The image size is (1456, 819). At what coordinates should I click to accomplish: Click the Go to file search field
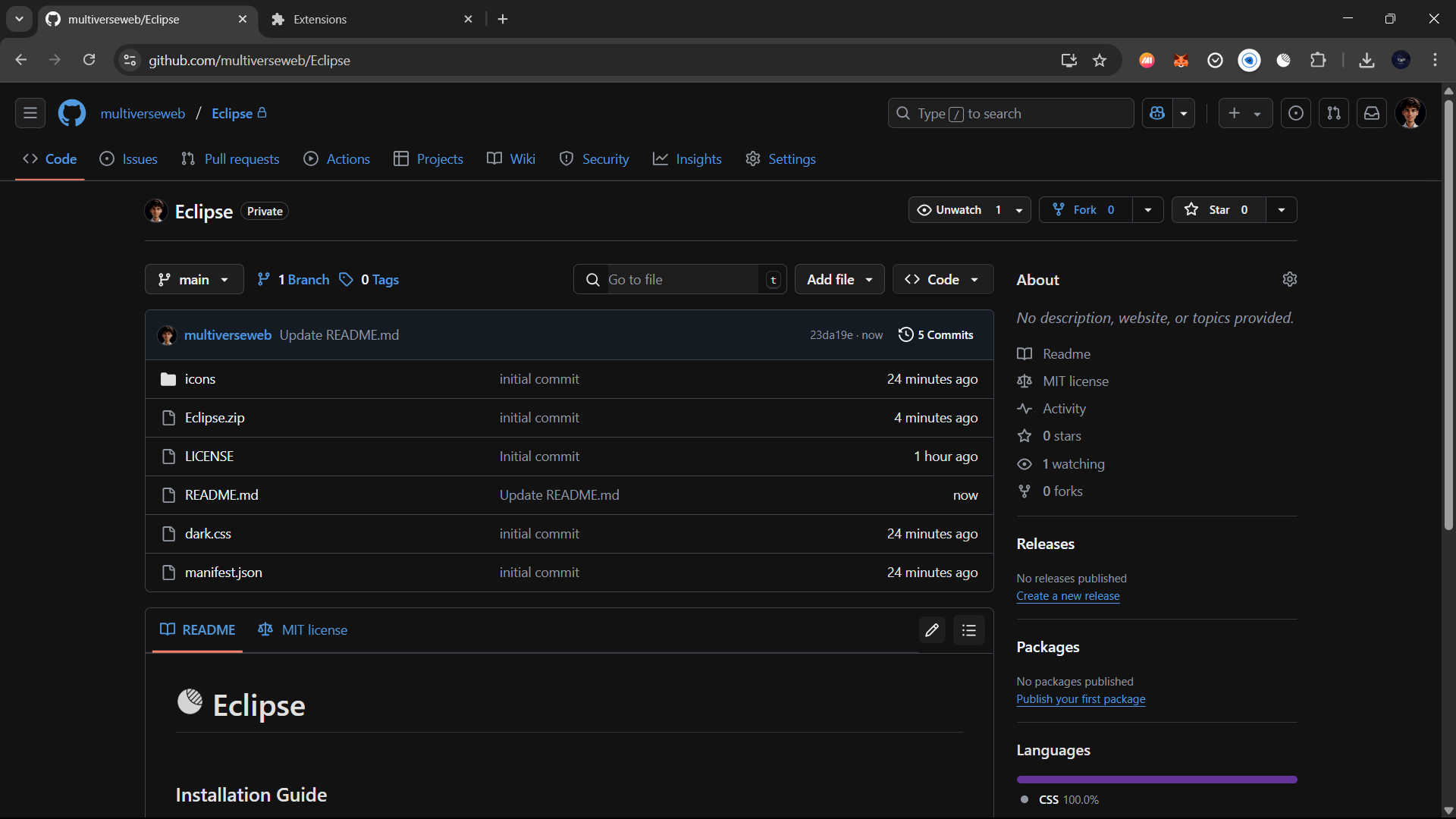[680, 280]
